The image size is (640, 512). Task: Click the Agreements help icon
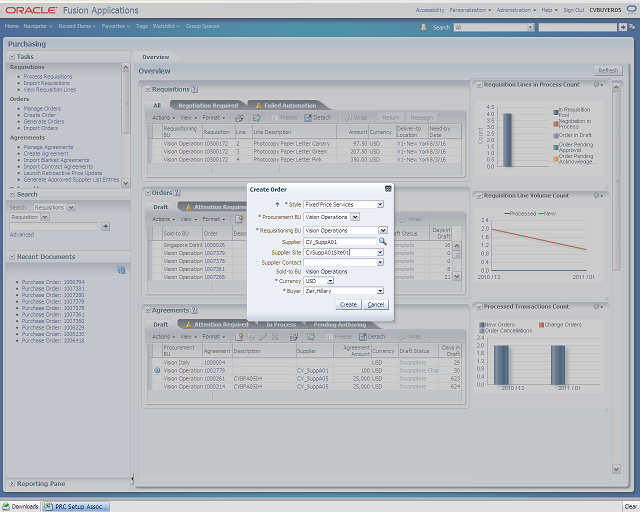(x=194, y=310)
